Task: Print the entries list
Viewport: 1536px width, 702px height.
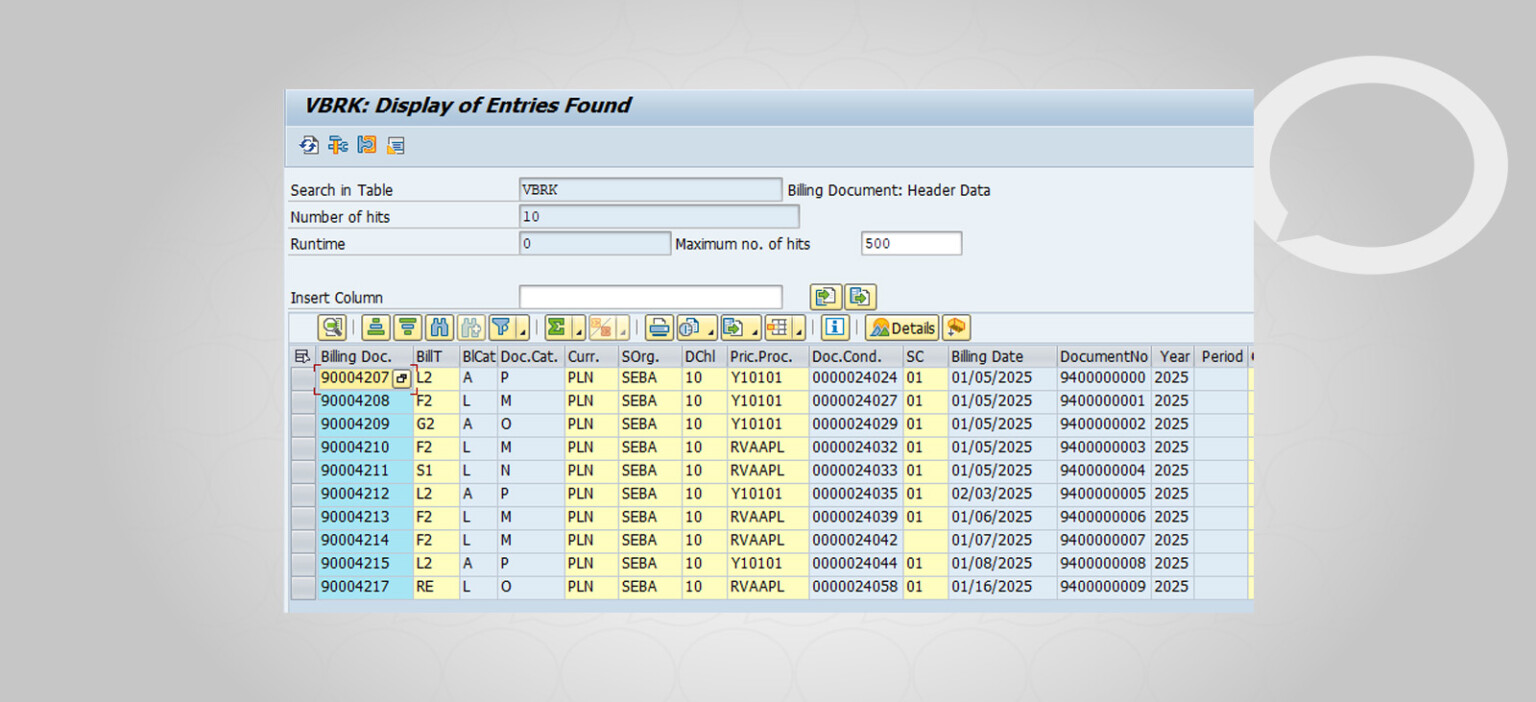Action: click(661, 327)
